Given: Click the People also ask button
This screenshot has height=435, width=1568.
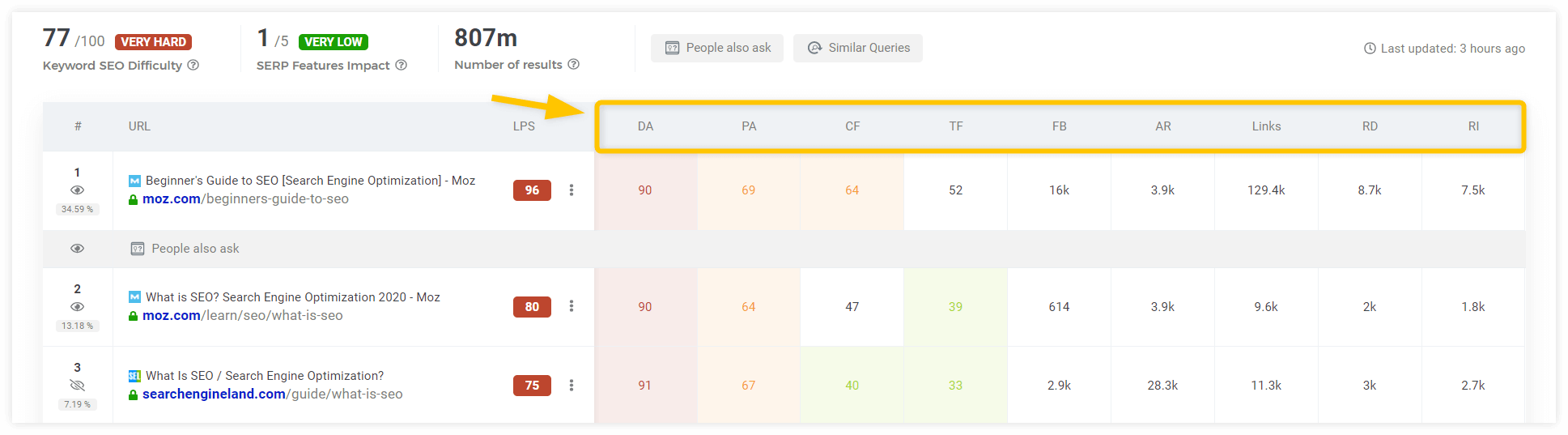Looking at the screenshot, I should [717, 48].
